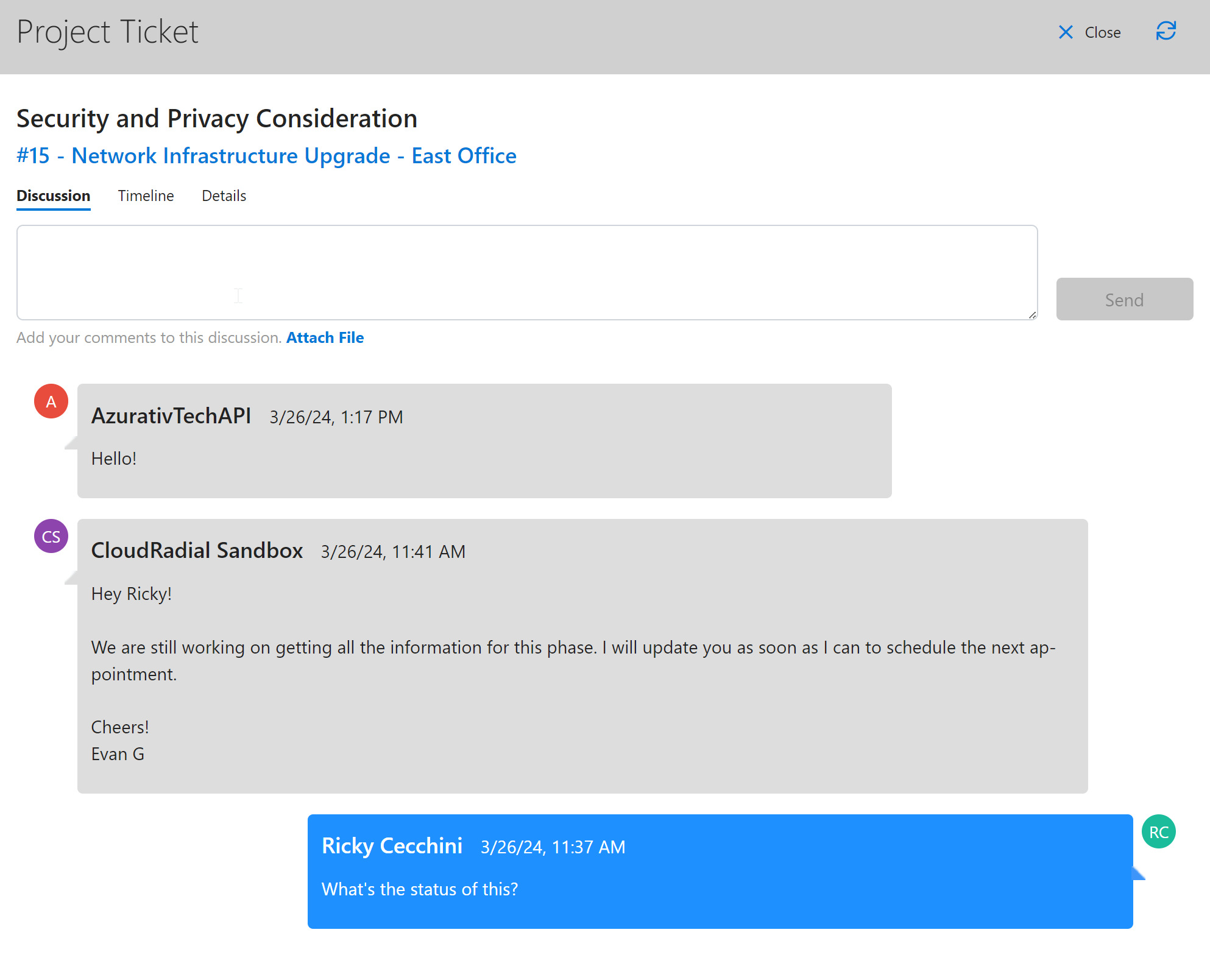The height and width of the screenshot is (980, 1210).
Task: Click the purple CS avatar
Action: 51,536
